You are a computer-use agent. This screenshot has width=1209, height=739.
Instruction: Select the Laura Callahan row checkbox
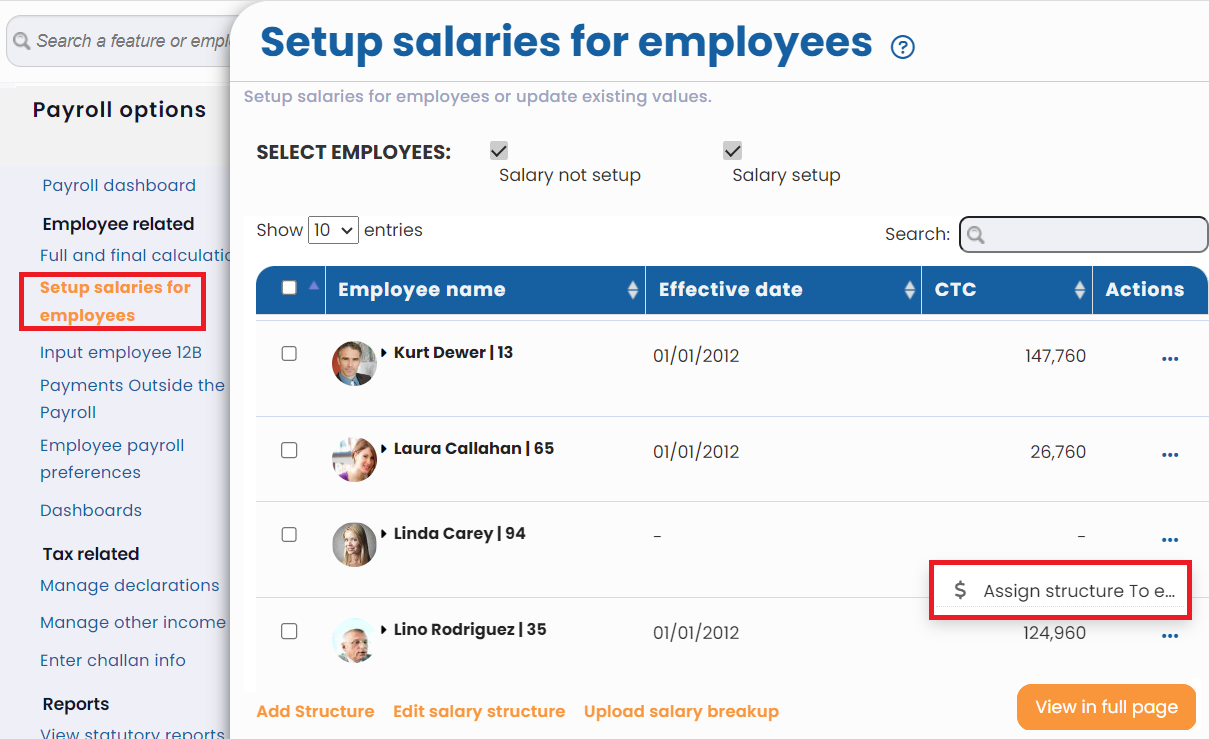click(289, 450)
